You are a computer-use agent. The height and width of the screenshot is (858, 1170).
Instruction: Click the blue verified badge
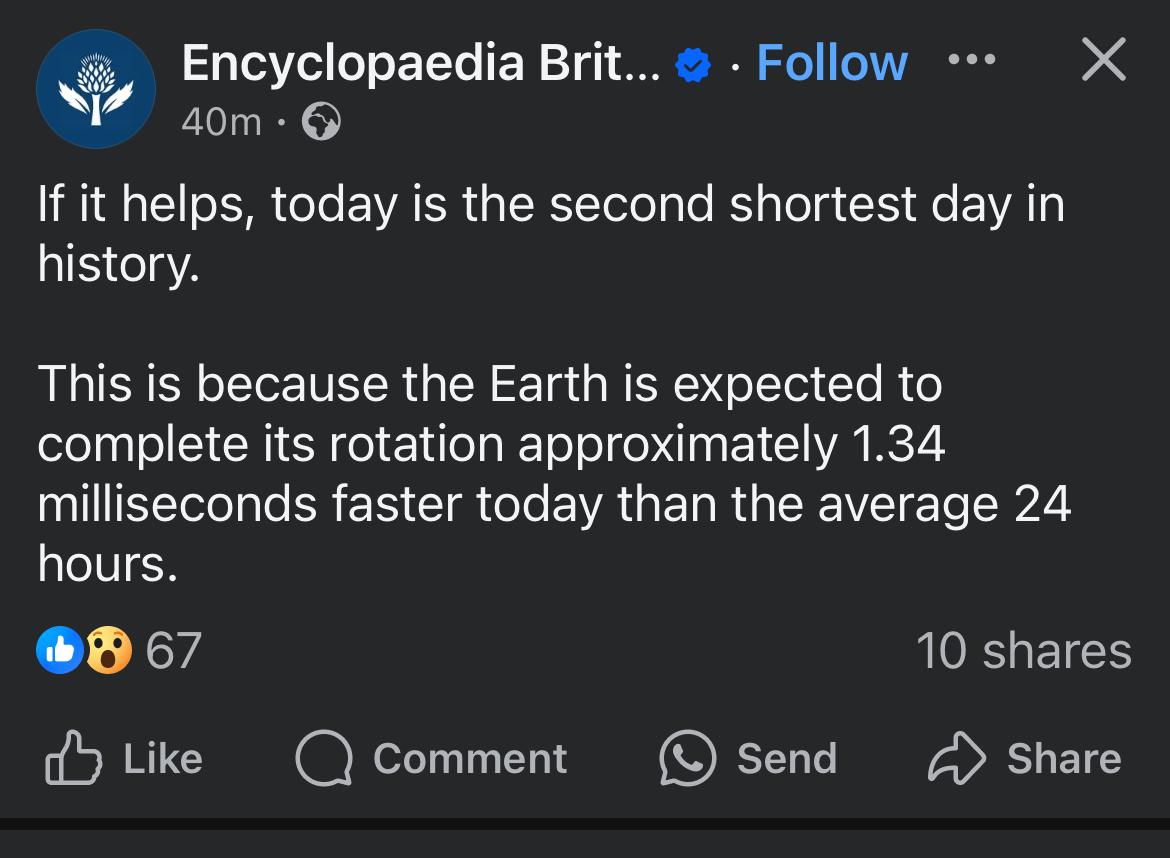[692, 65]
